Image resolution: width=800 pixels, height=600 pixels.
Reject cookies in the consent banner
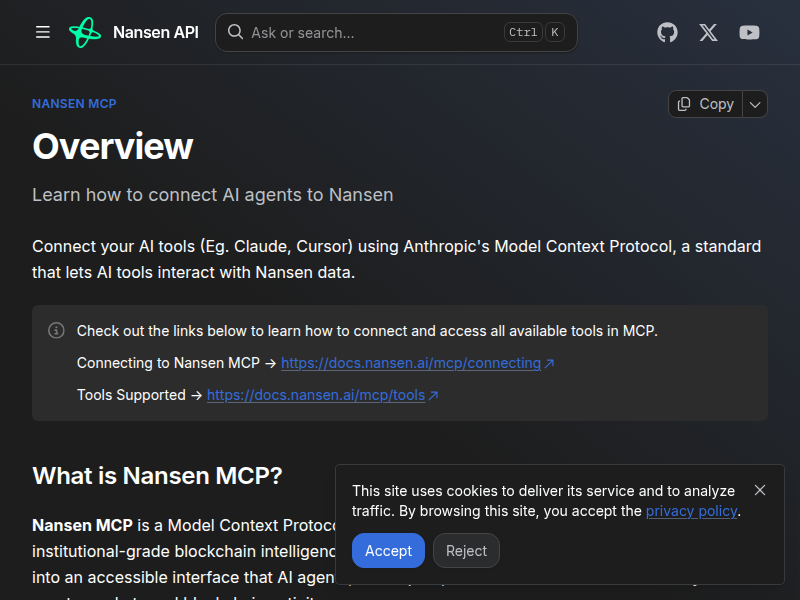click(466, 550)
